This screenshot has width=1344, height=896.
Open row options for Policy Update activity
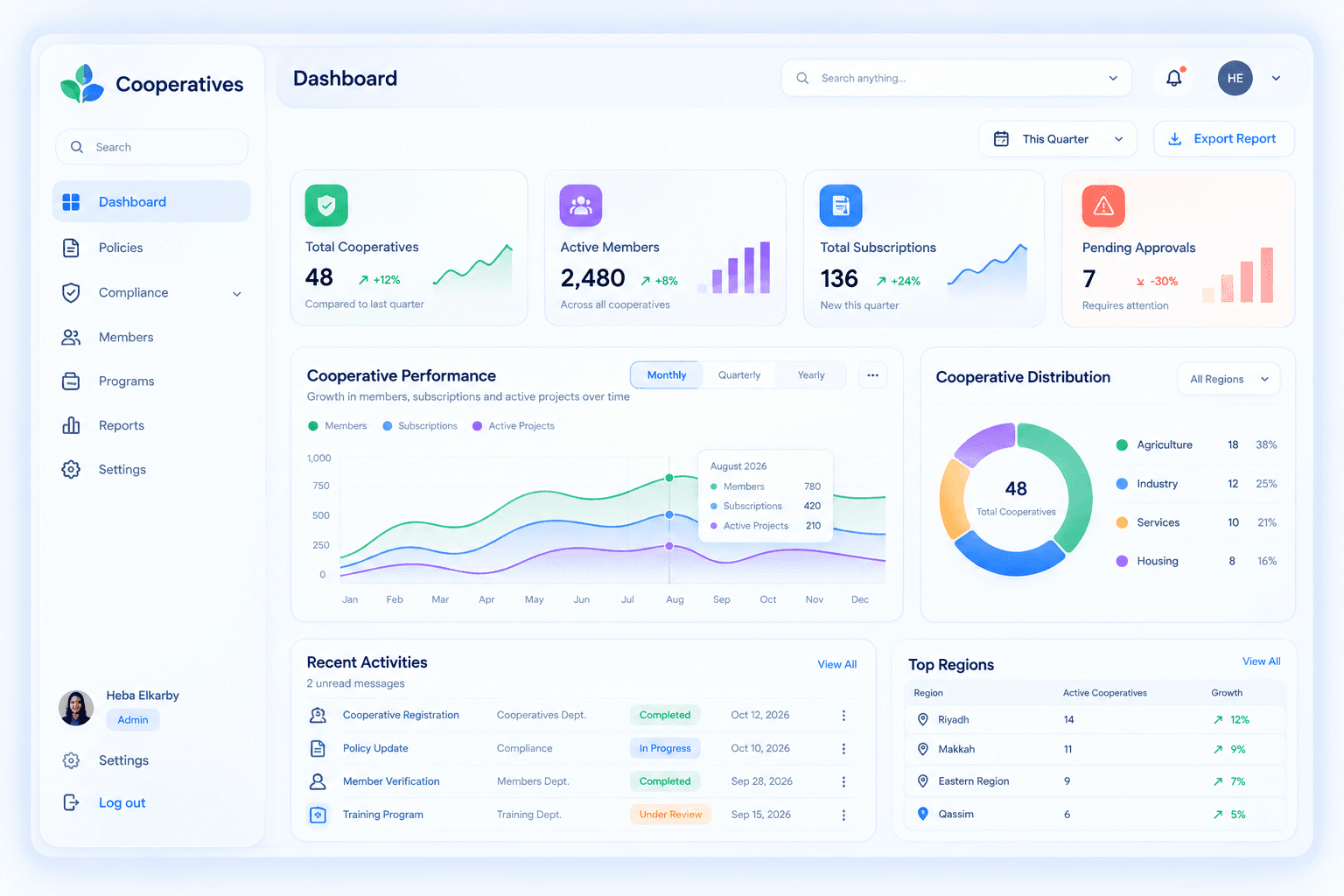click(x=843, y=748)
